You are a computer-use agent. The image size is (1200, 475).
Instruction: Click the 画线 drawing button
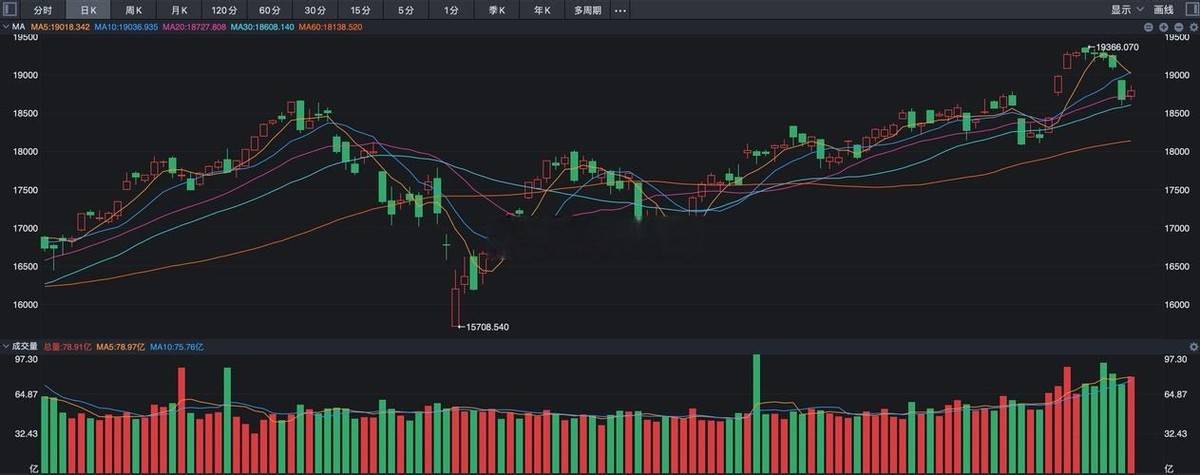click(1164, 10)
